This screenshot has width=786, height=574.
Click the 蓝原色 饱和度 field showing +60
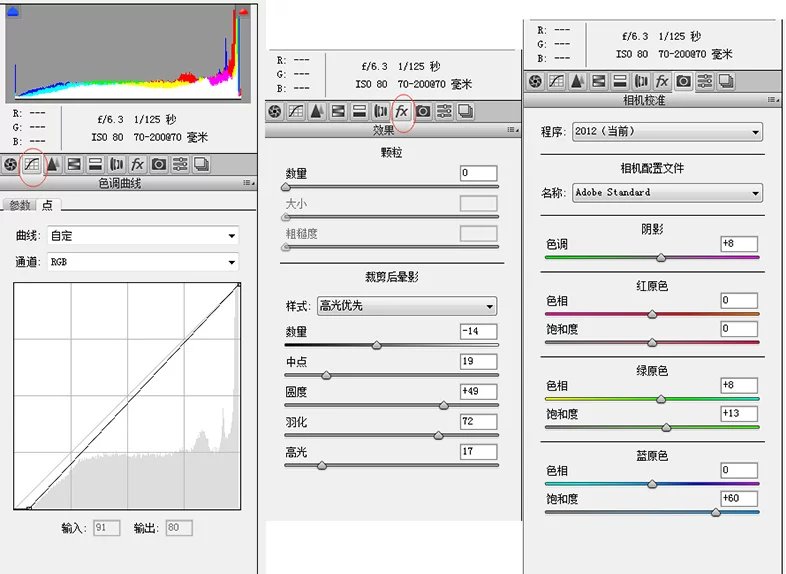coord(739,498)
